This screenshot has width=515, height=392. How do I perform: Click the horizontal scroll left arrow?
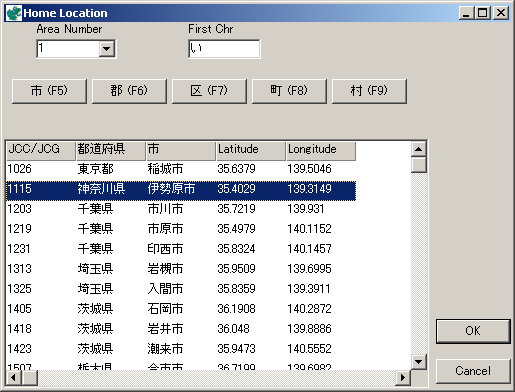point(14,377)
